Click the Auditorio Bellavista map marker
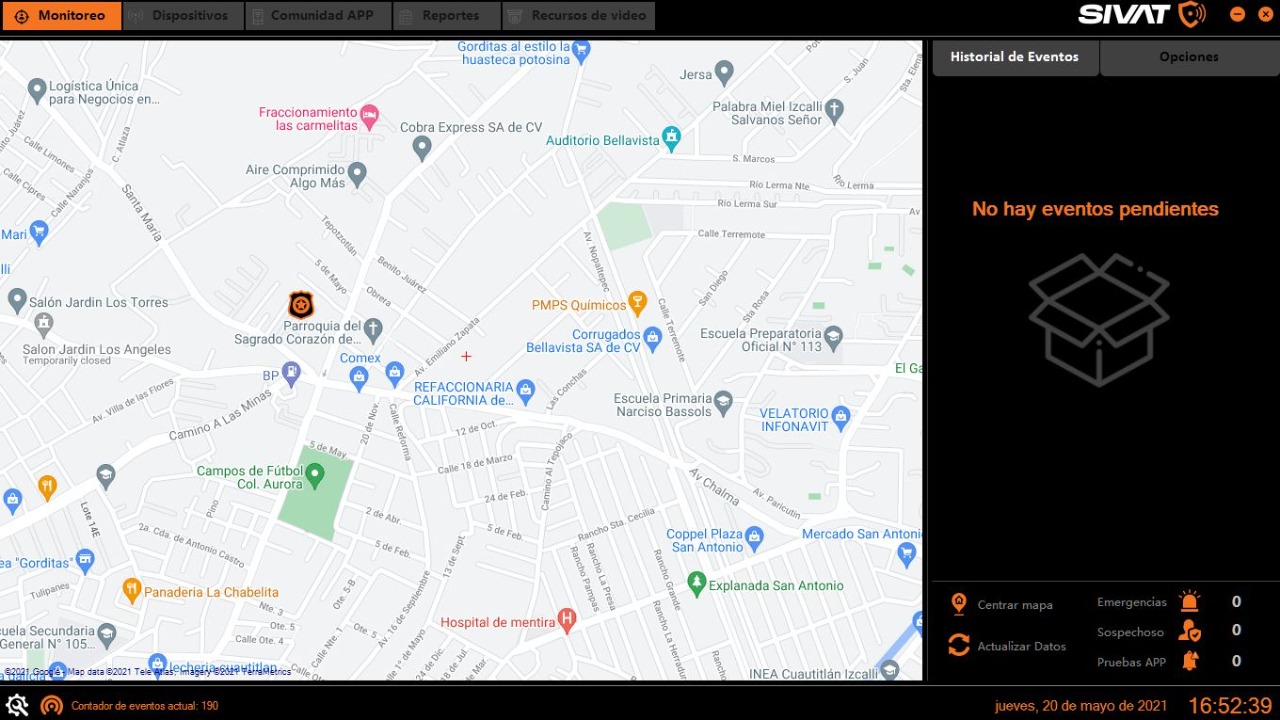The height and width of the screenshot is (720, 1280). point(671,137)
